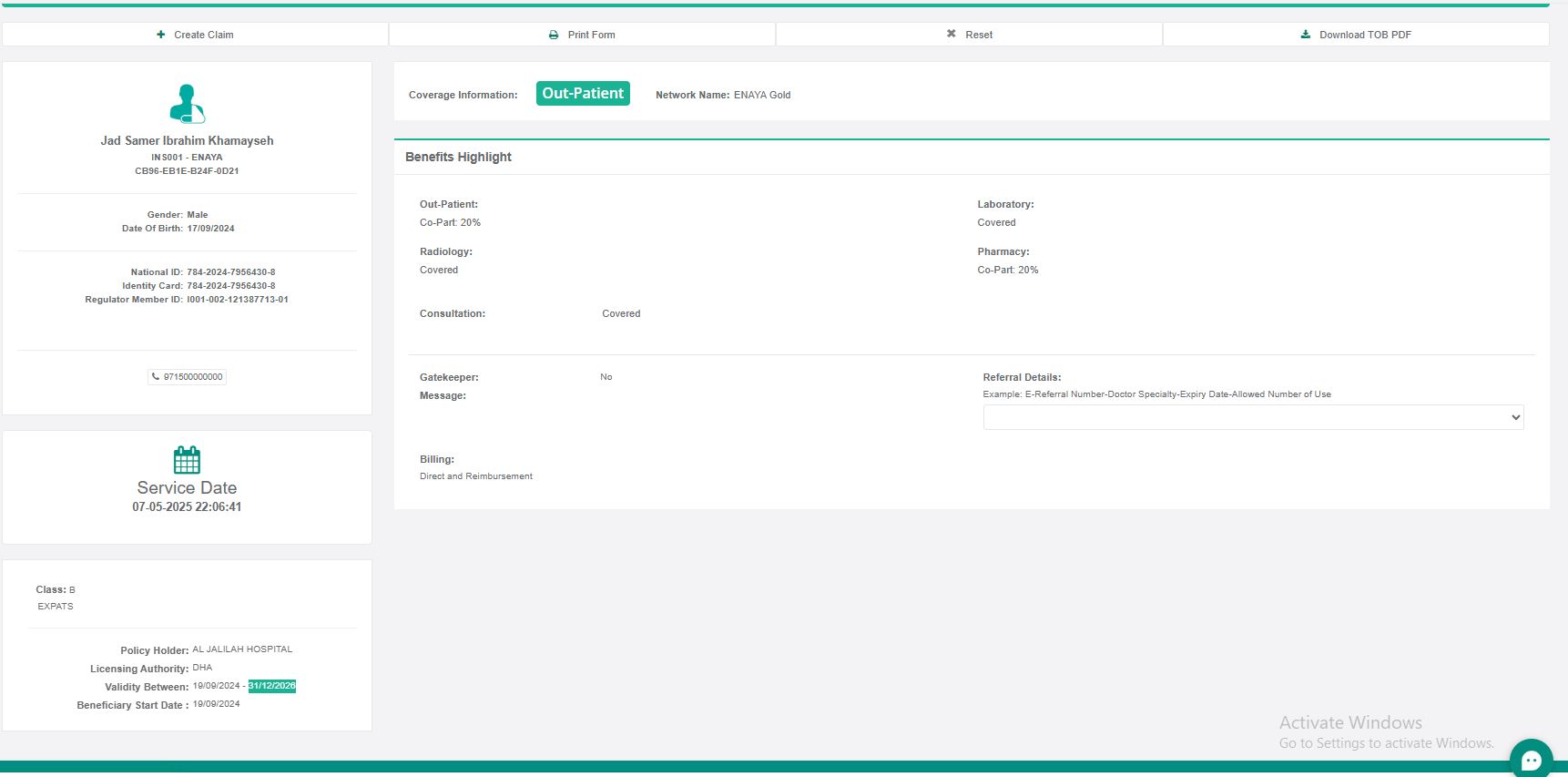Click the printer icon for Print Form
Image resolution: width=1568 pixels, height=777 pixels.
[x=554, y=35]
